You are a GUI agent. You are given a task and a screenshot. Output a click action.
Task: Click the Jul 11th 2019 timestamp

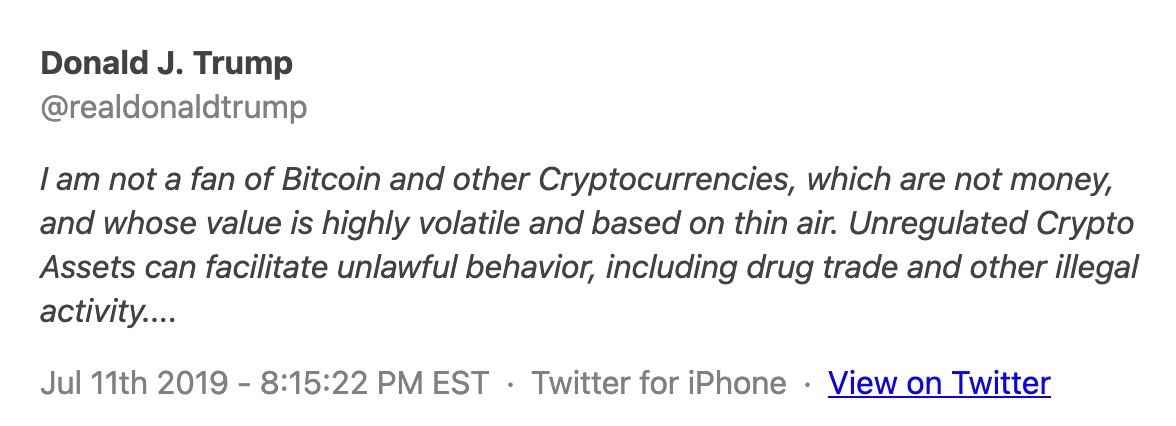coord(134,383)
